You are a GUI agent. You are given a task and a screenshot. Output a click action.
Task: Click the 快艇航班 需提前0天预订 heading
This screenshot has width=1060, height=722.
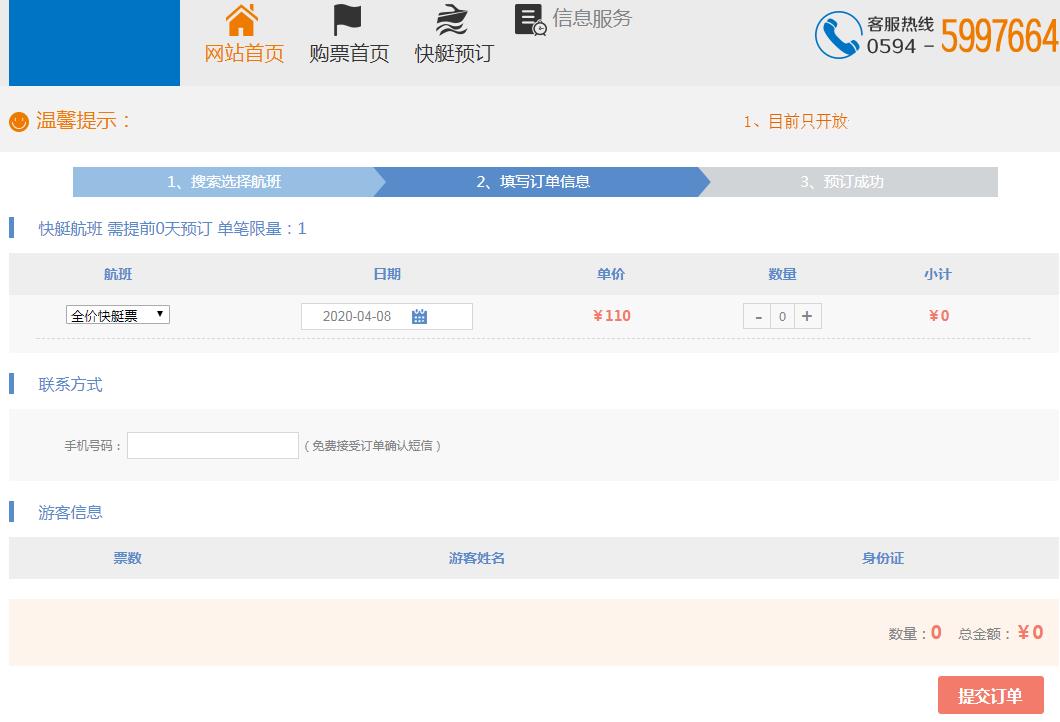pos(172,229)
